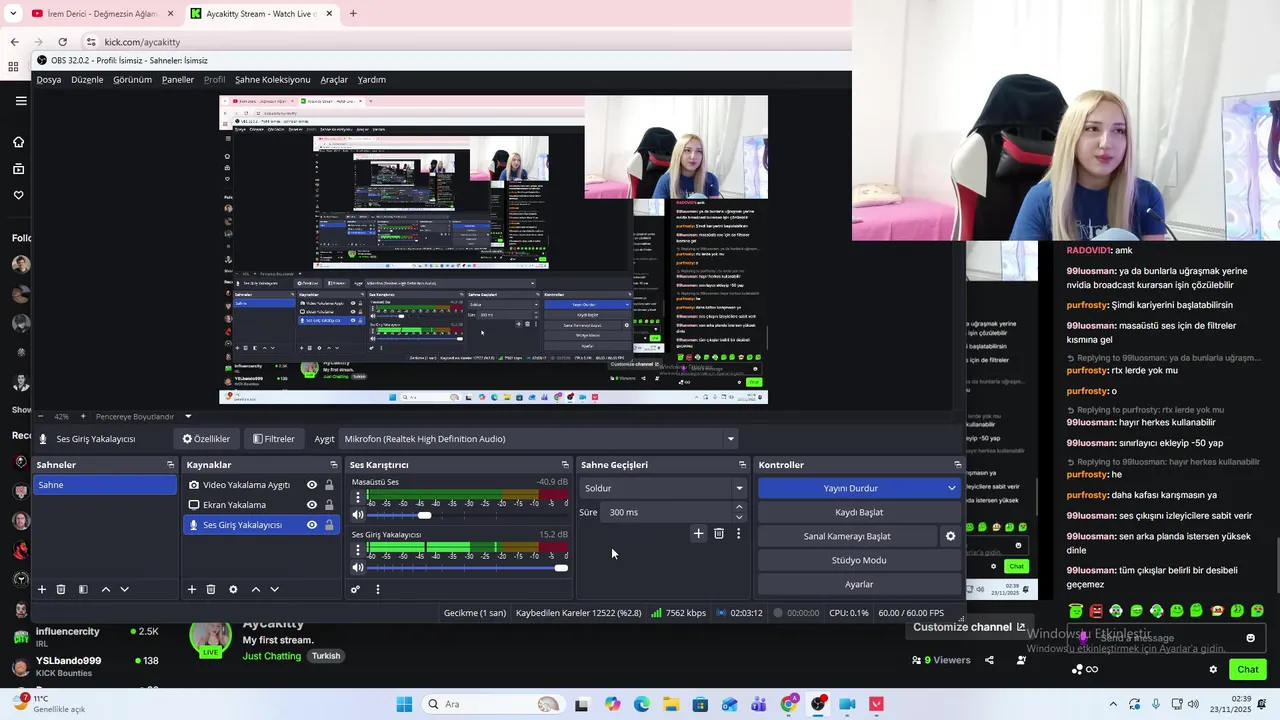The height and width of the screenshot is (720, 1280).
Task: Enable Stüdyo Modu
Action: point(859,560)
